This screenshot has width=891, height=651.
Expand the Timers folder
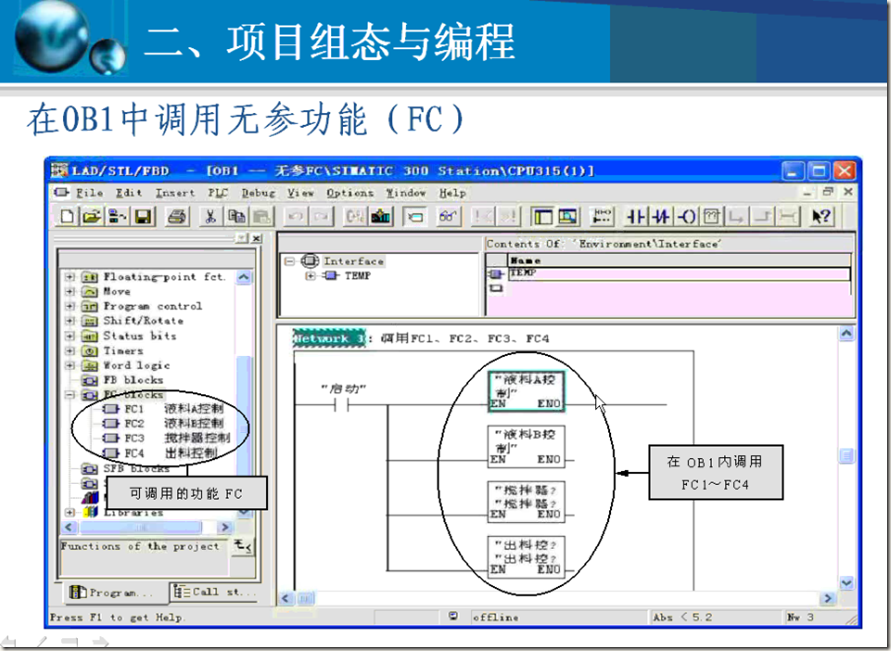pyautogui.click(x=70, y=350)
